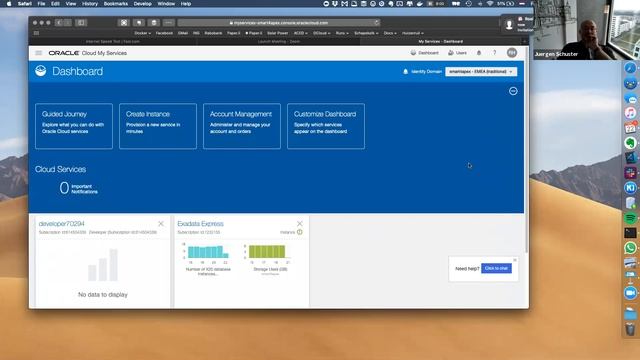Click the Wi-Fi status icon in menu bar
The image size is (640, 360).
490,4
